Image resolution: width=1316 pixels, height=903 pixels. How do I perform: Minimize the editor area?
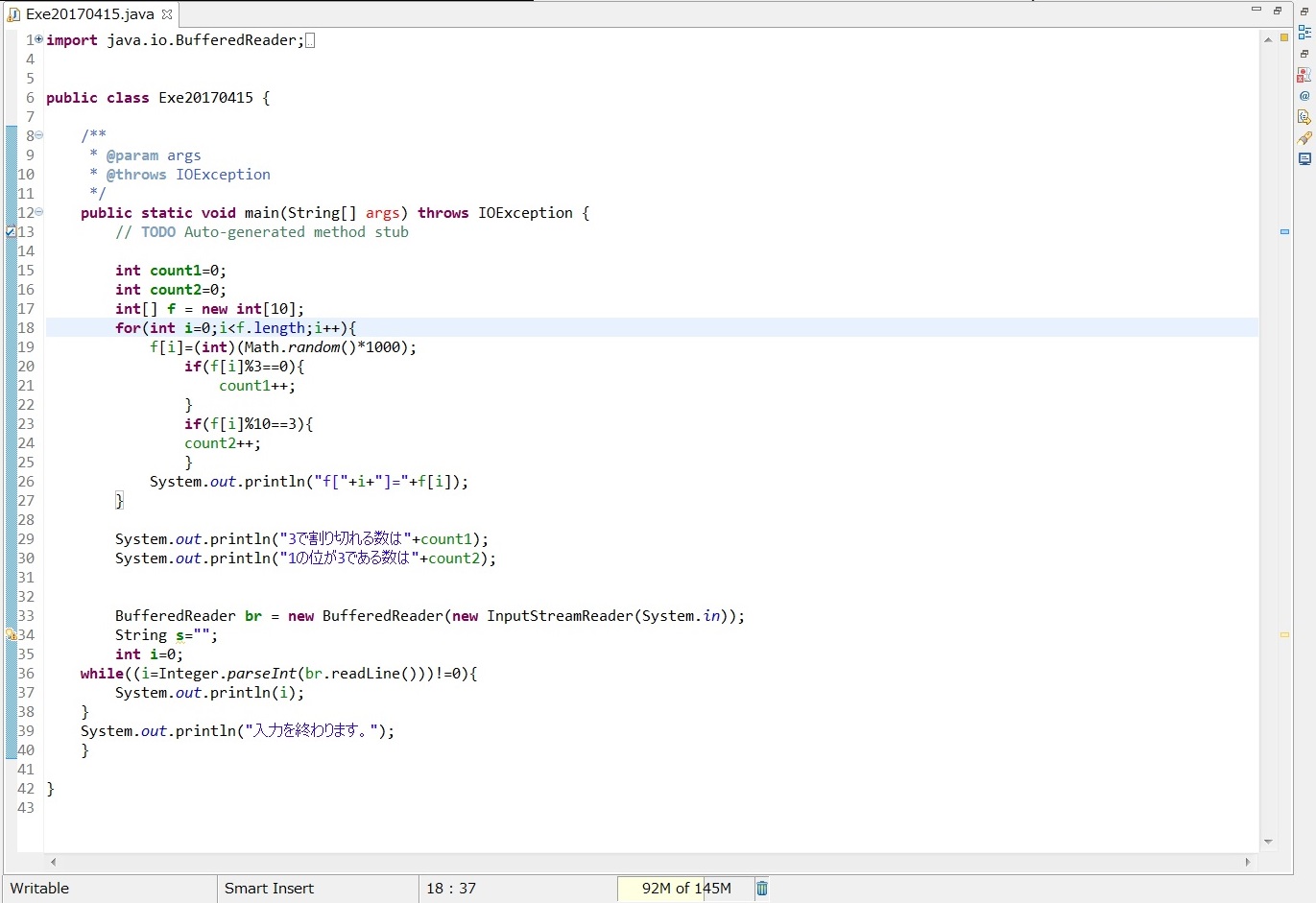(x=1256, y=10)
